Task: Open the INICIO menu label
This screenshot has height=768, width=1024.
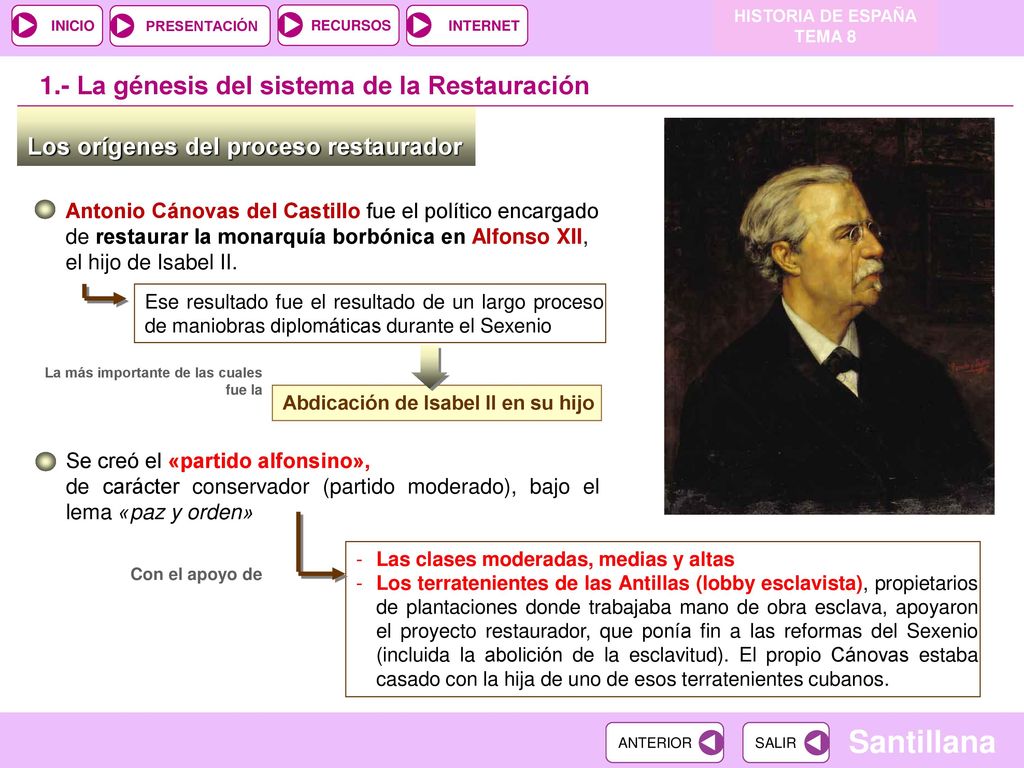Action: (72, 26)
